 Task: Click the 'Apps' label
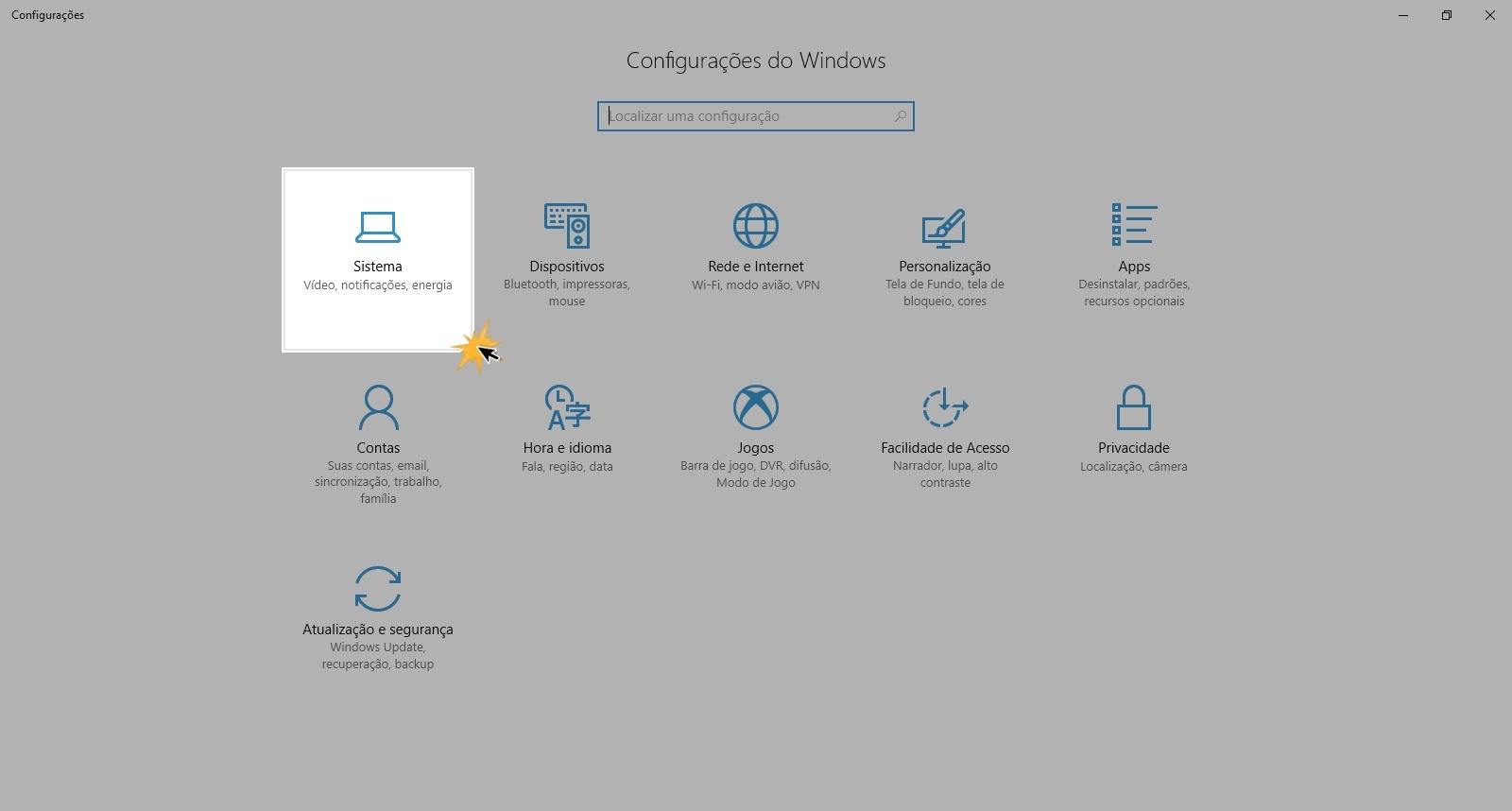(1134, 267)
